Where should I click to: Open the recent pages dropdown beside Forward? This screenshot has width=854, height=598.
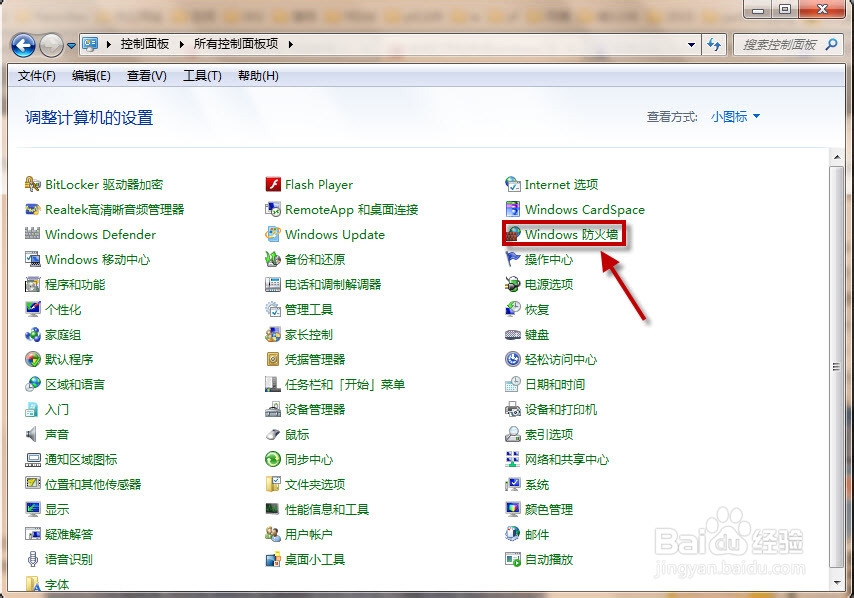(x=71, y=46)
